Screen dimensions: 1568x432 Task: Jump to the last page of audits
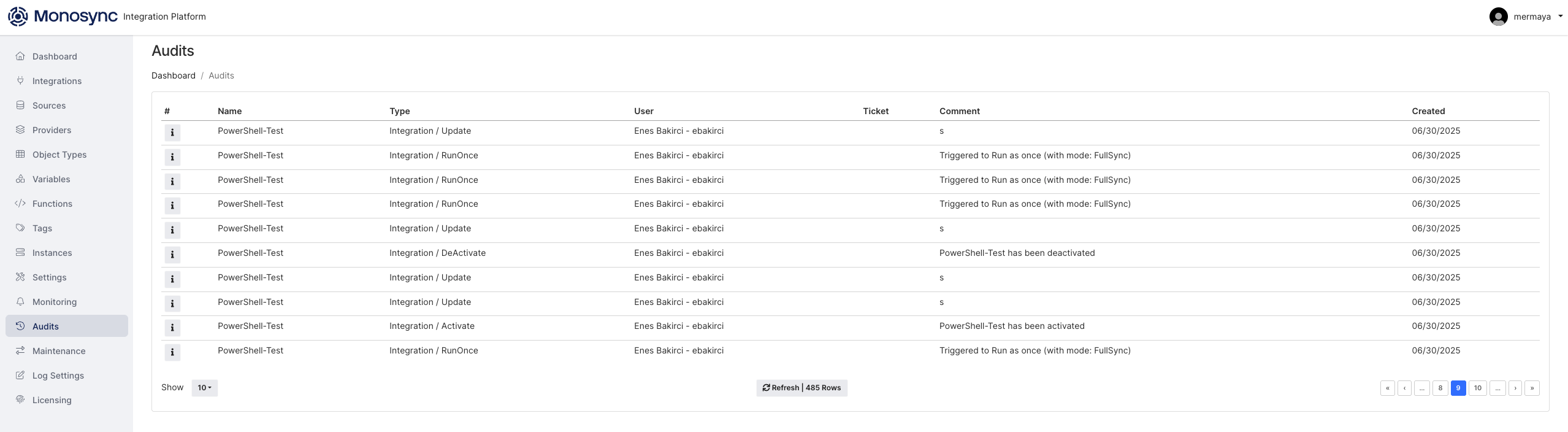(1532, 388)
